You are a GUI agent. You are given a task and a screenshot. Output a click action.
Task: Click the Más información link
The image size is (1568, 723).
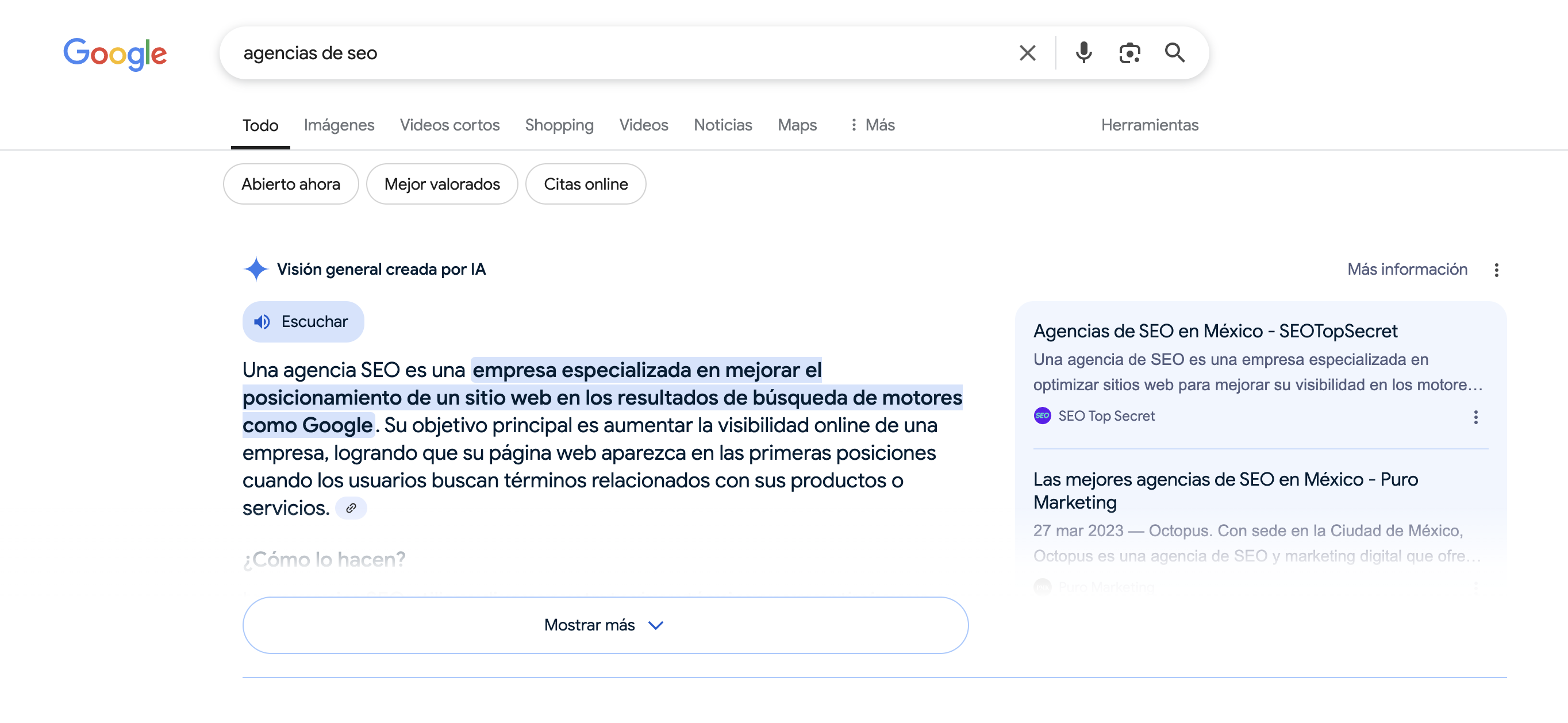pyautogui.click(x=1406, y=269)
